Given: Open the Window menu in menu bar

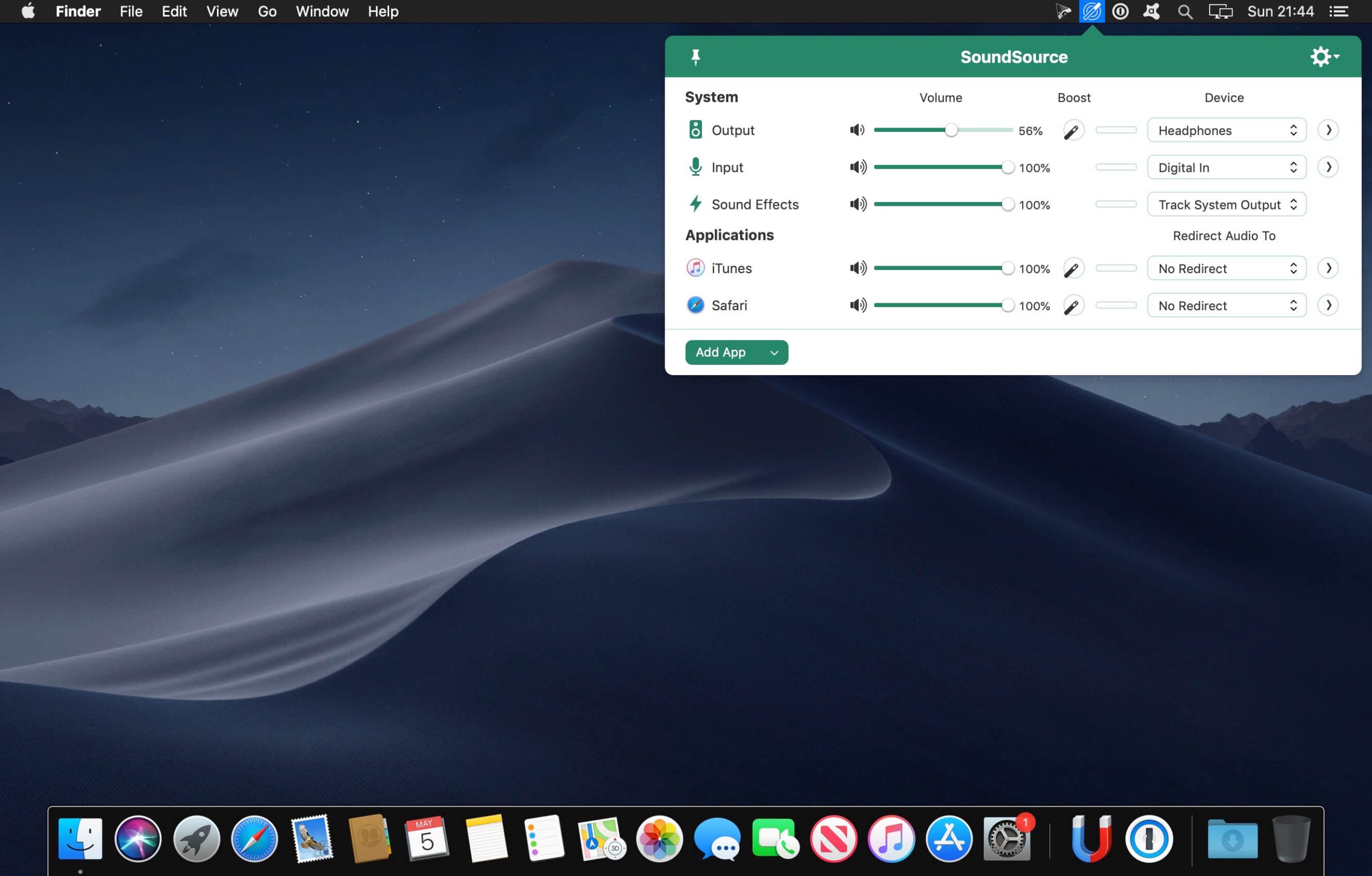Looking at the screenshot, I should click(322, 11).
